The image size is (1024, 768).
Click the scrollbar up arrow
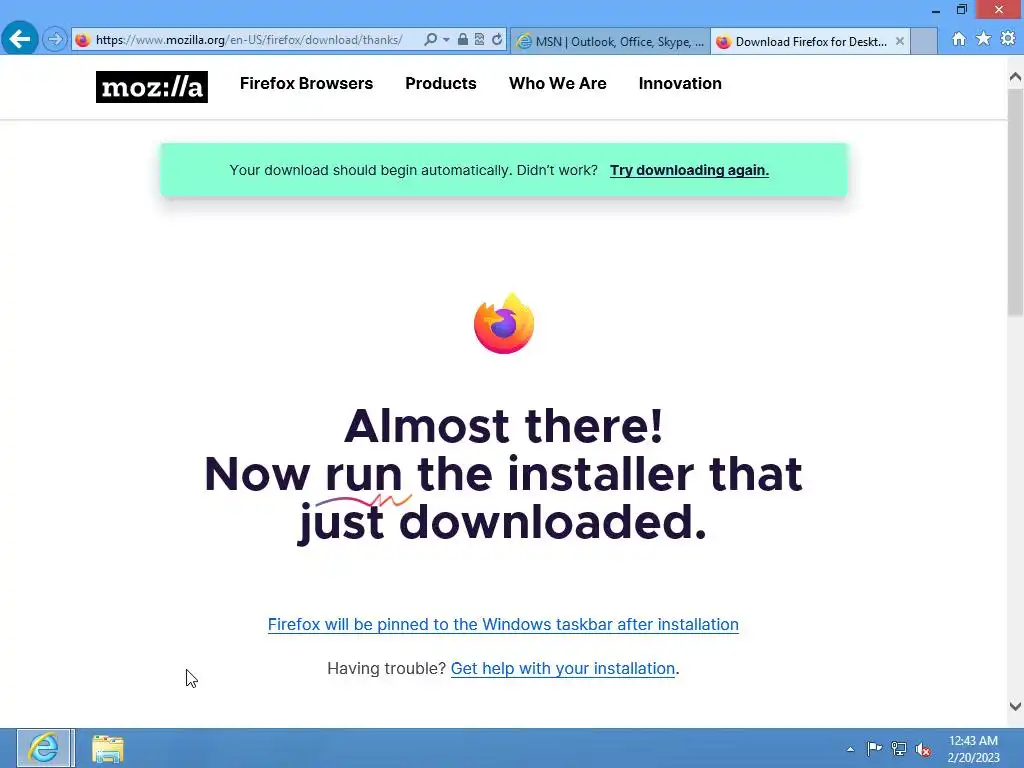(x=1016, y=77)
